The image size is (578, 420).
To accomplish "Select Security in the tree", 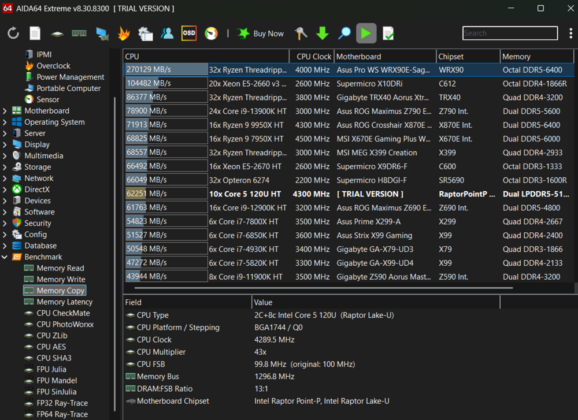I will click(x=37, y=223).
